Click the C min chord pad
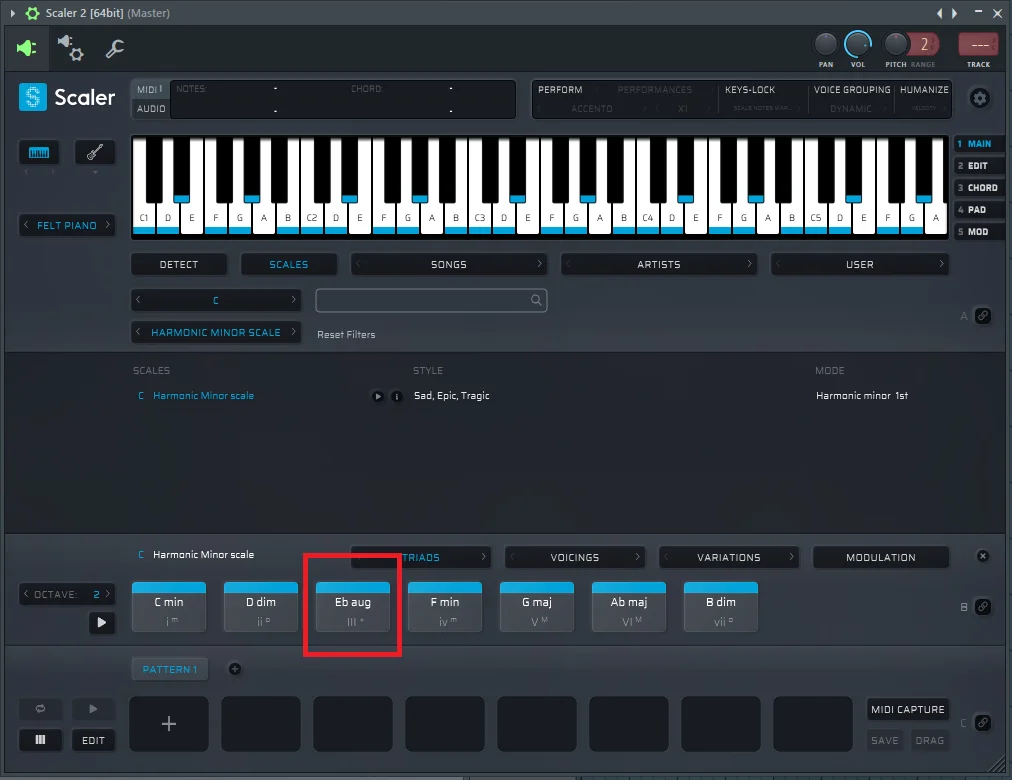The width and height of the screenshot is (1012, 780). click(x=169, y=607)
